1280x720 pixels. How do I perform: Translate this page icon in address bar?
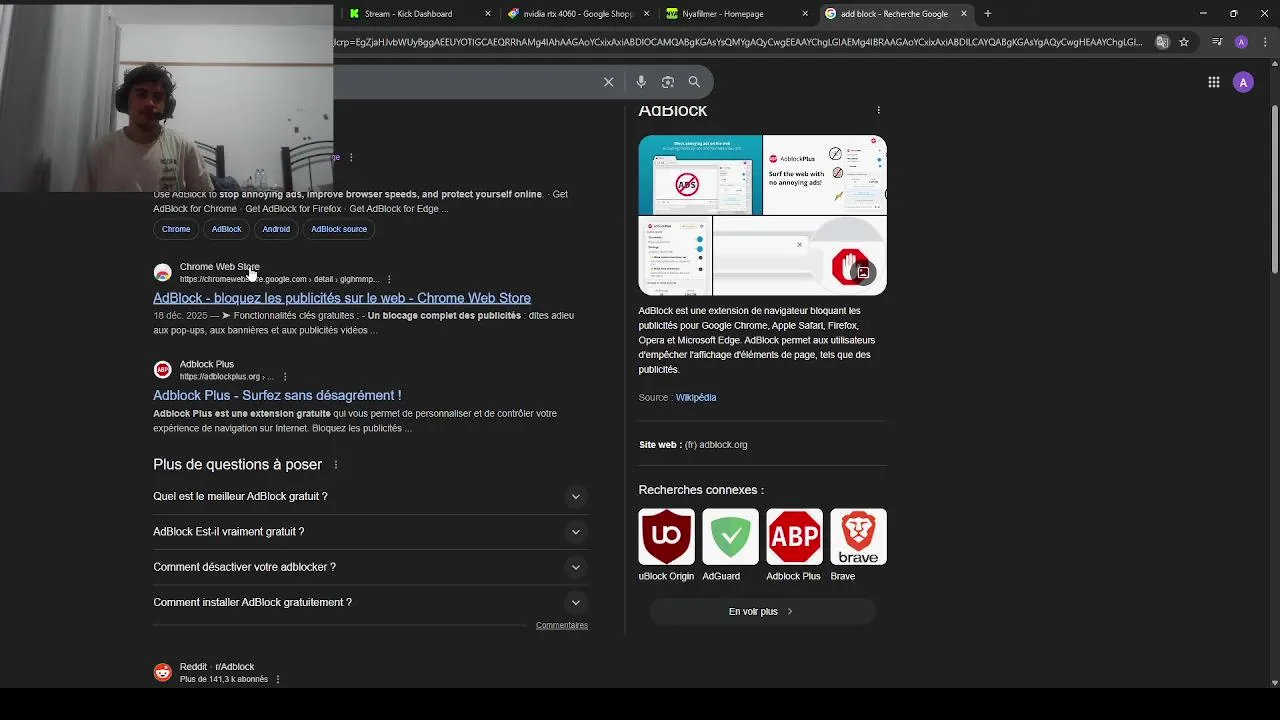pyautogui.click(x=1162, y=42)
